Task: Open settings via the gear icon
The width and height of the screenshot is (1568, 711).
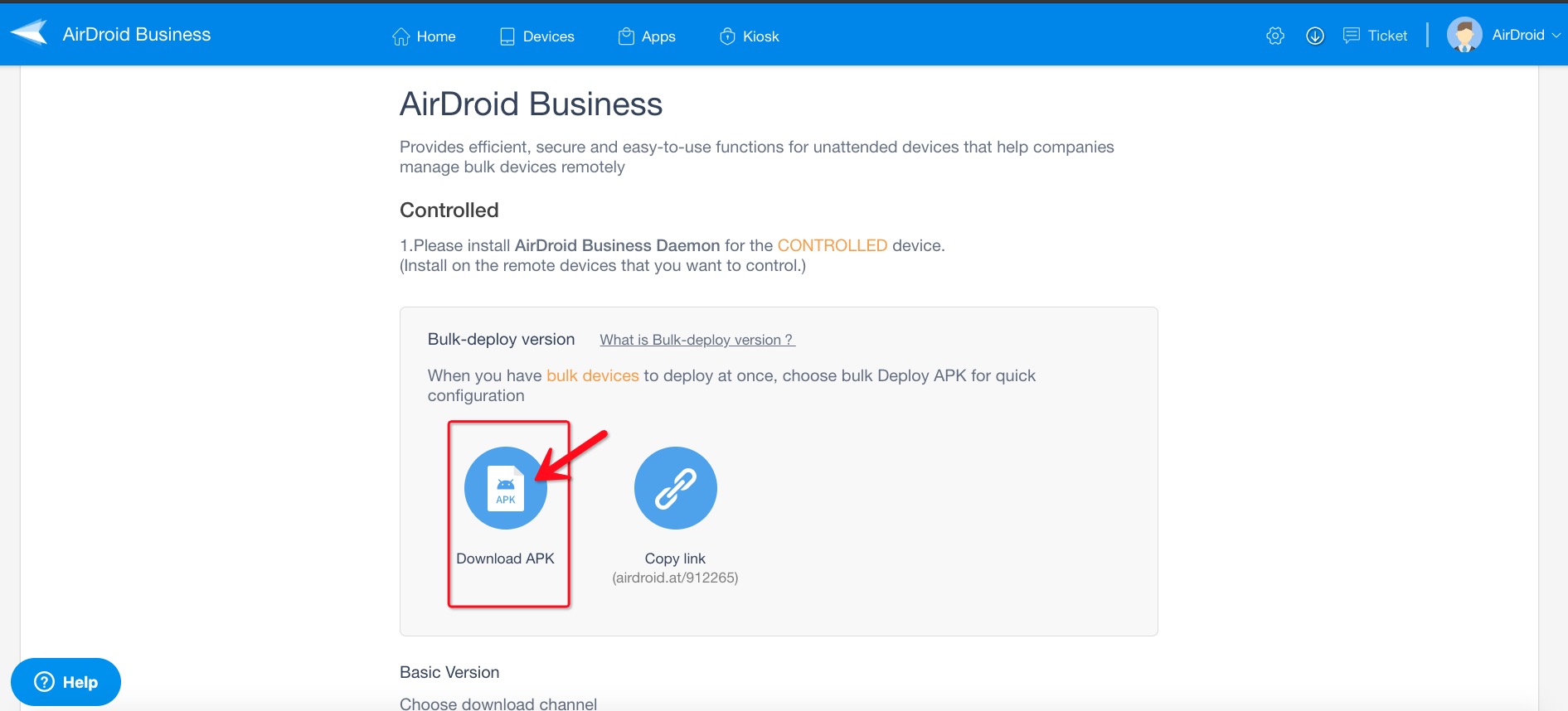Action: (1275, 36)
